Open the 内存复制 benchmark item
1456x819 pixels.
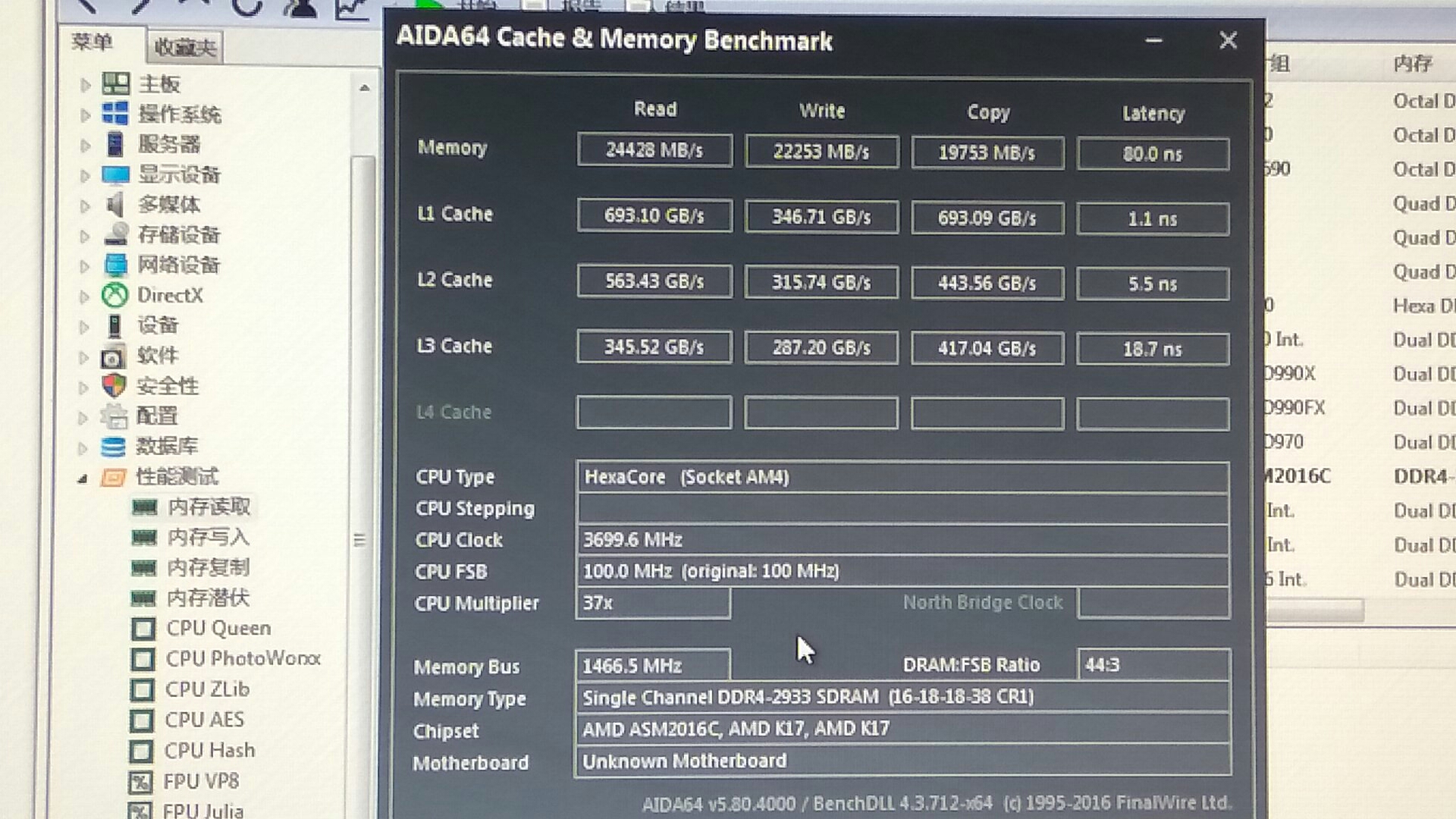pyautogui.click(x=208, y=567)
